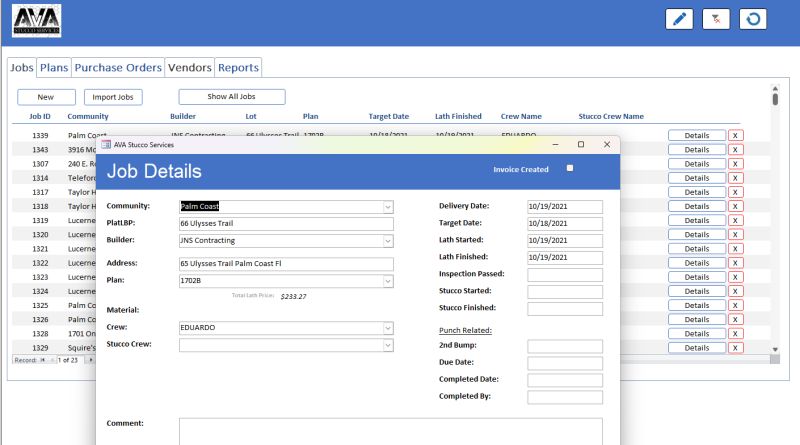The height and width of the screenshot is (445, 800).
Task: Click the jobs list vertical scrollbar thumb
Action: [x=775, y=99]
